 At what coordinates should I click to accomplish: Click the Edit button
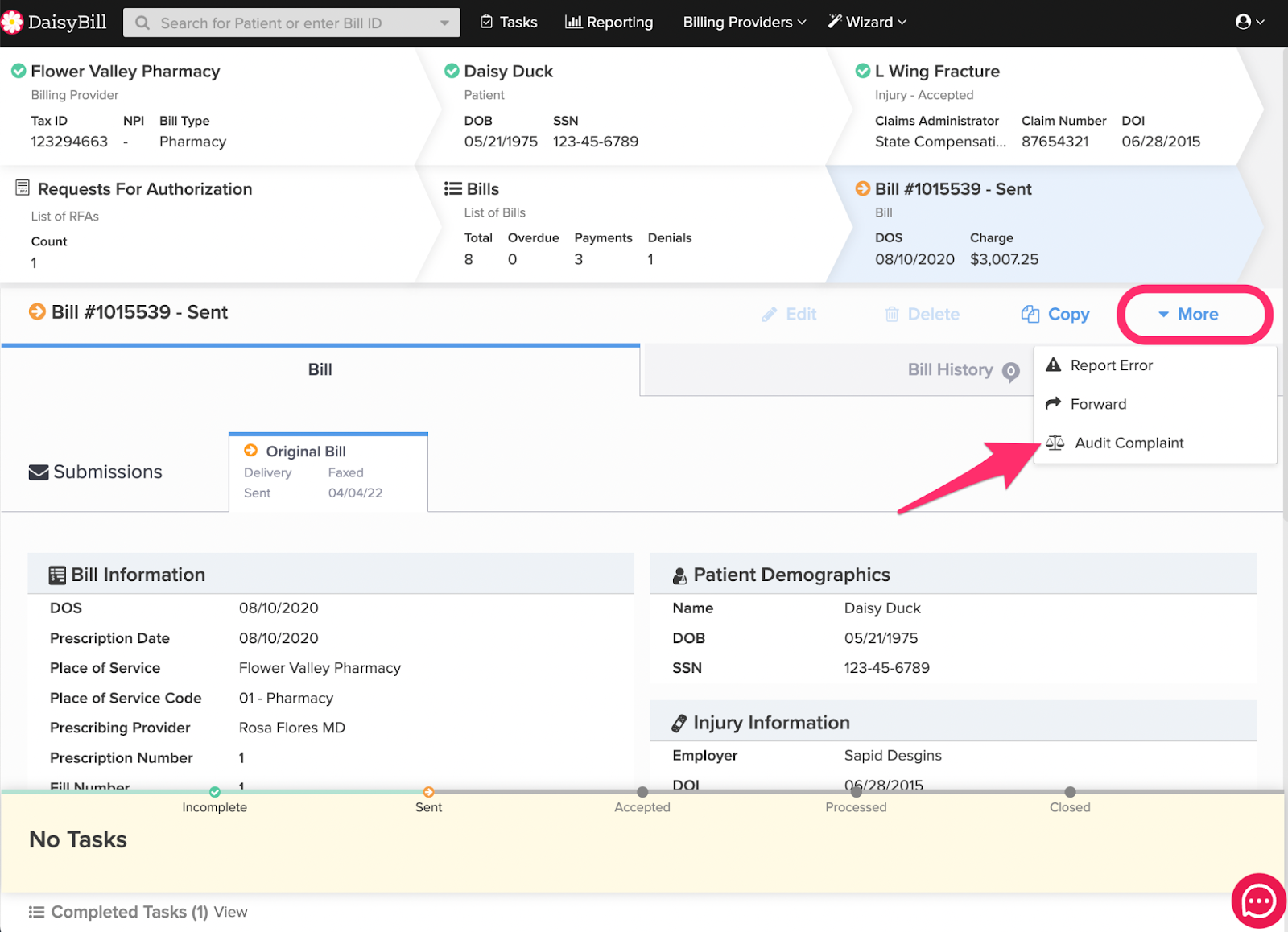(789, 314)
